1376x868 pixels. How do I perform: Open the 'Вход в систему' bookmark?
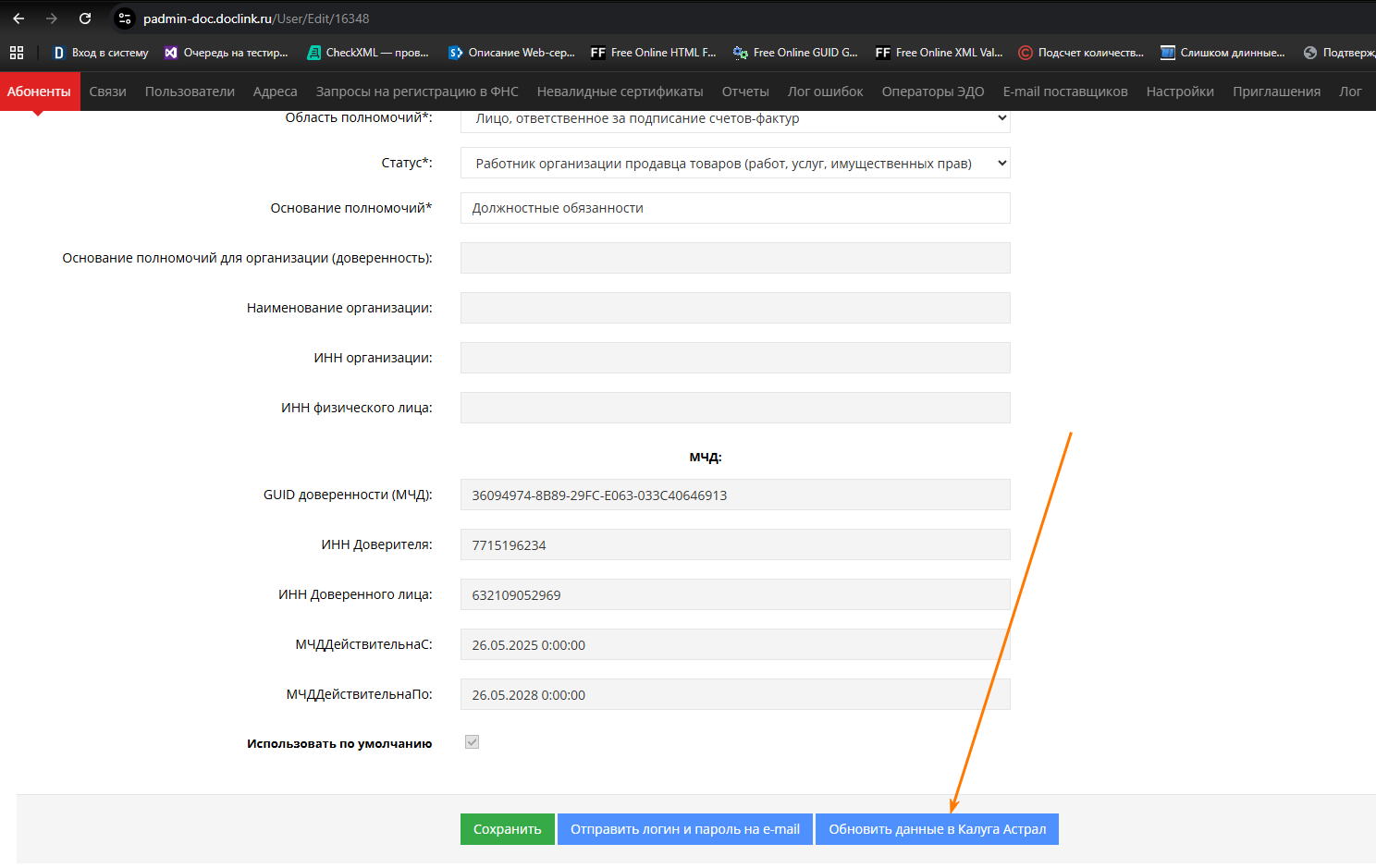[x=100, y=53]
